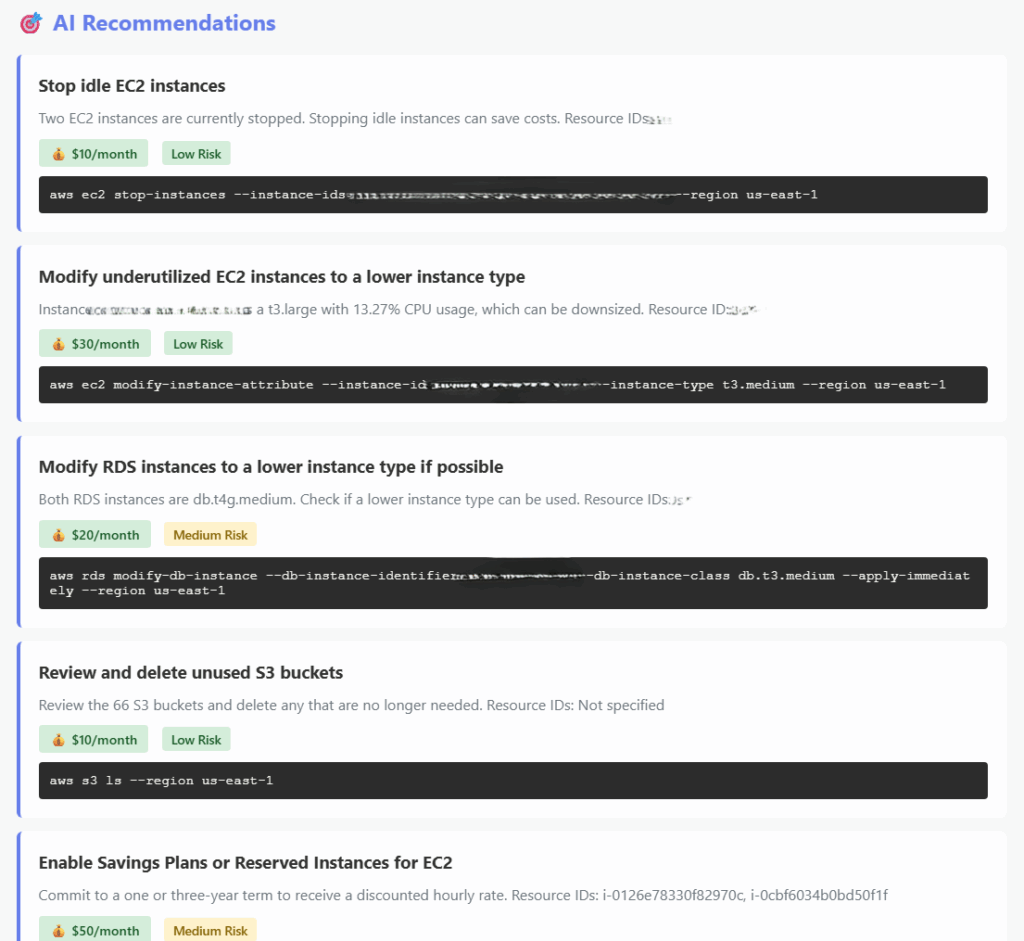Screen dimensions: 1024x941
Task: Click Medium Risk badge on Savings Plans card
Action: (210, 931)
